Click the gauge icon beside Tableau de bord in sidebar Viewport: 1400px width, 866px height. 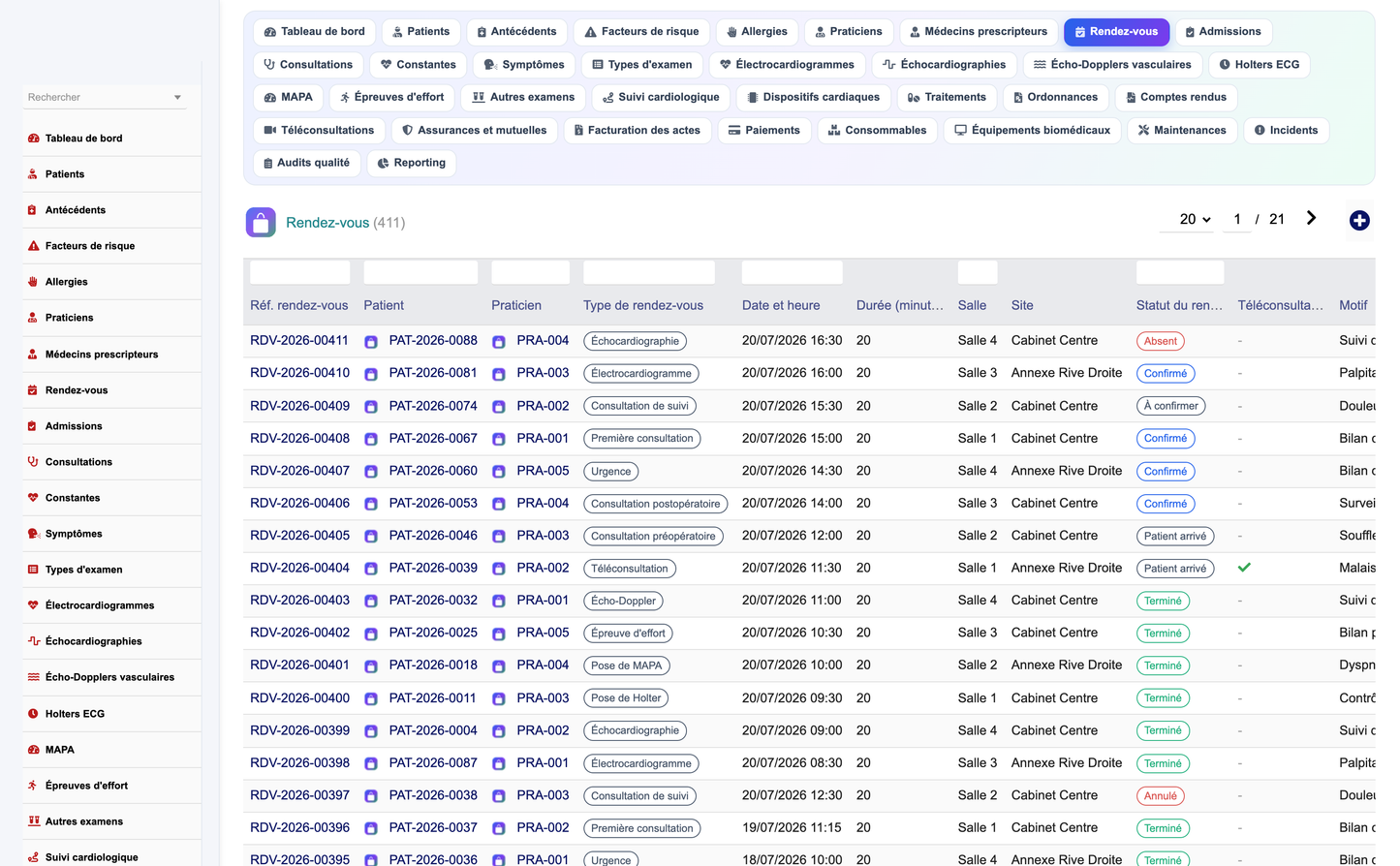click(x=33, y=139)
